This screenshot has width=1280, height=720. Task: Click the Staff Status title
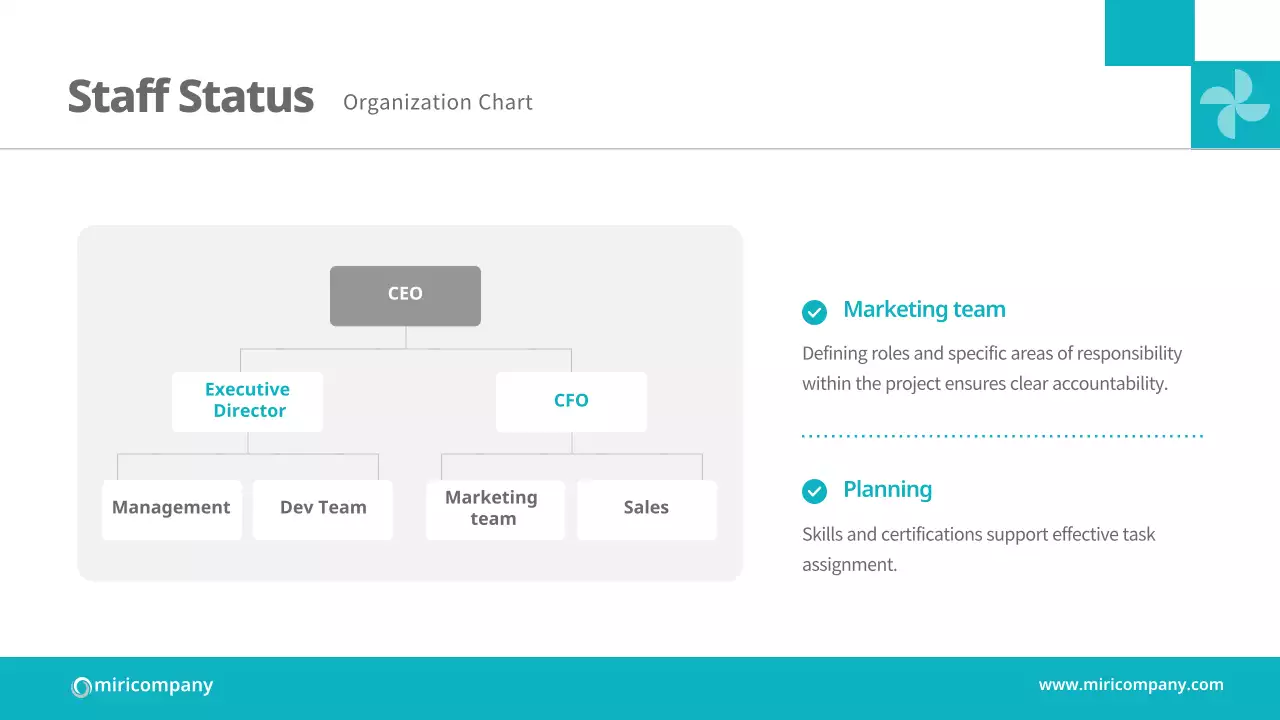tap(190, 97)
